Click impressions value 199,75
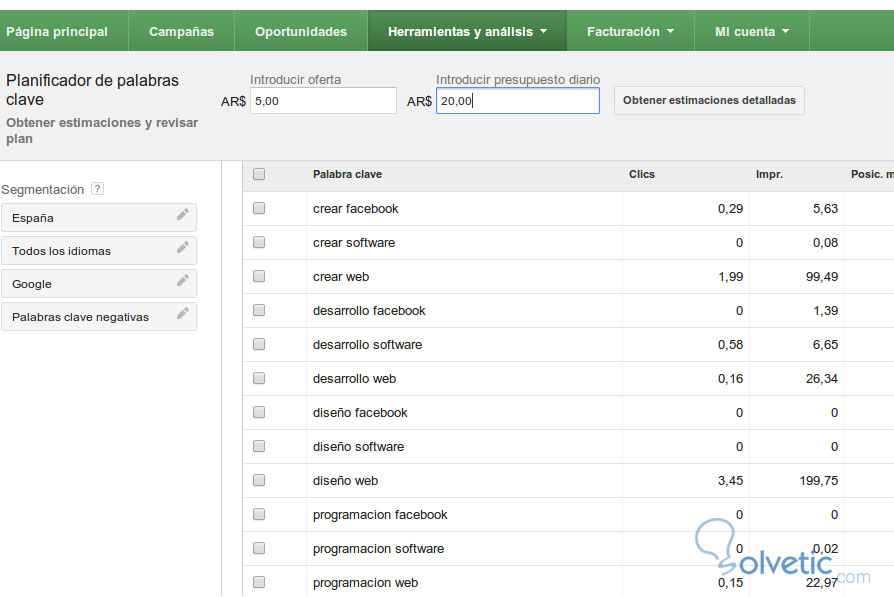The width and height of the screenshot is (894, 597). pyautogui.click(x=819, y=481)
